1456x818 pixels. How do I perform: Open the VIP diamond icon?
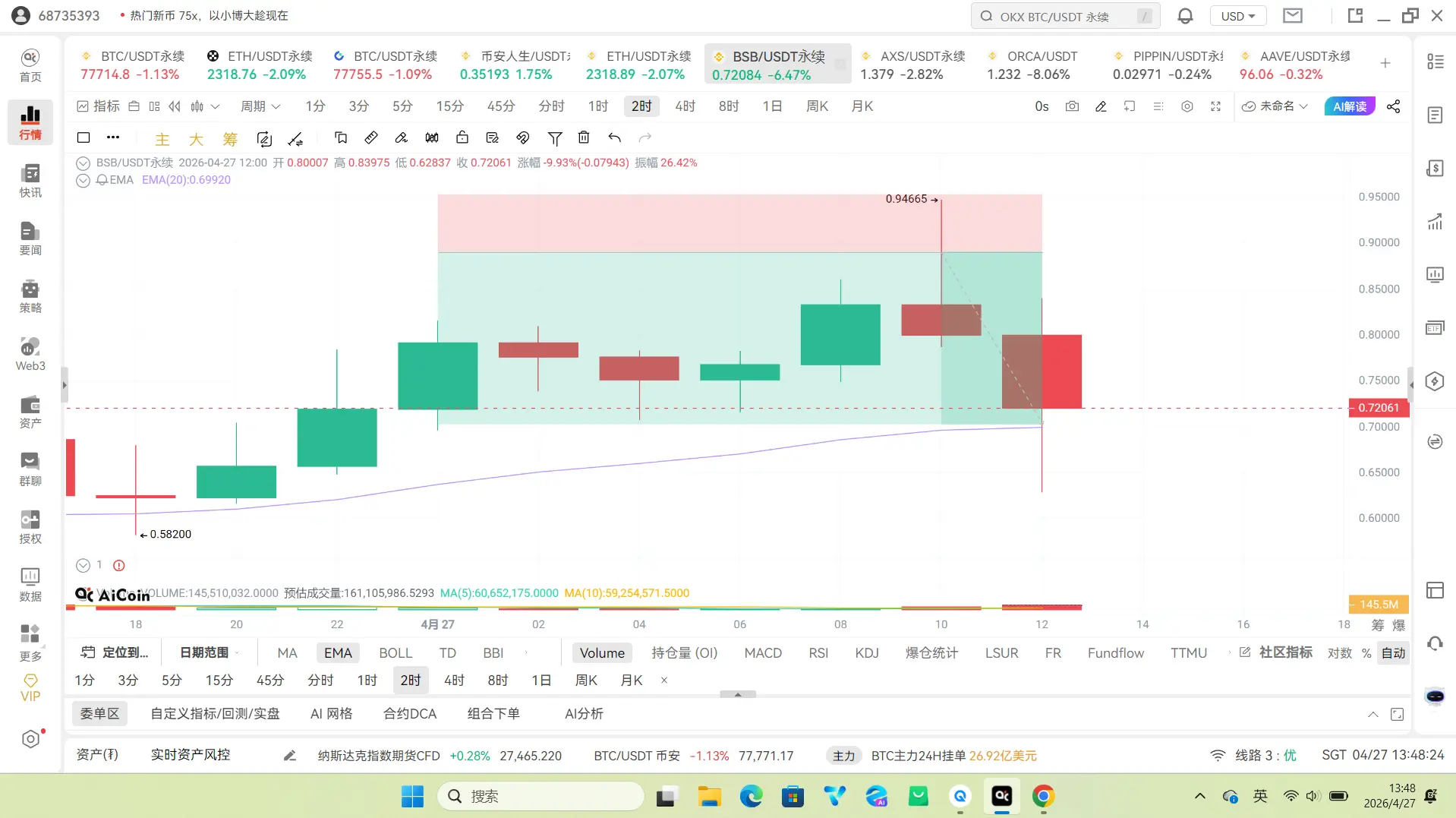30,687
